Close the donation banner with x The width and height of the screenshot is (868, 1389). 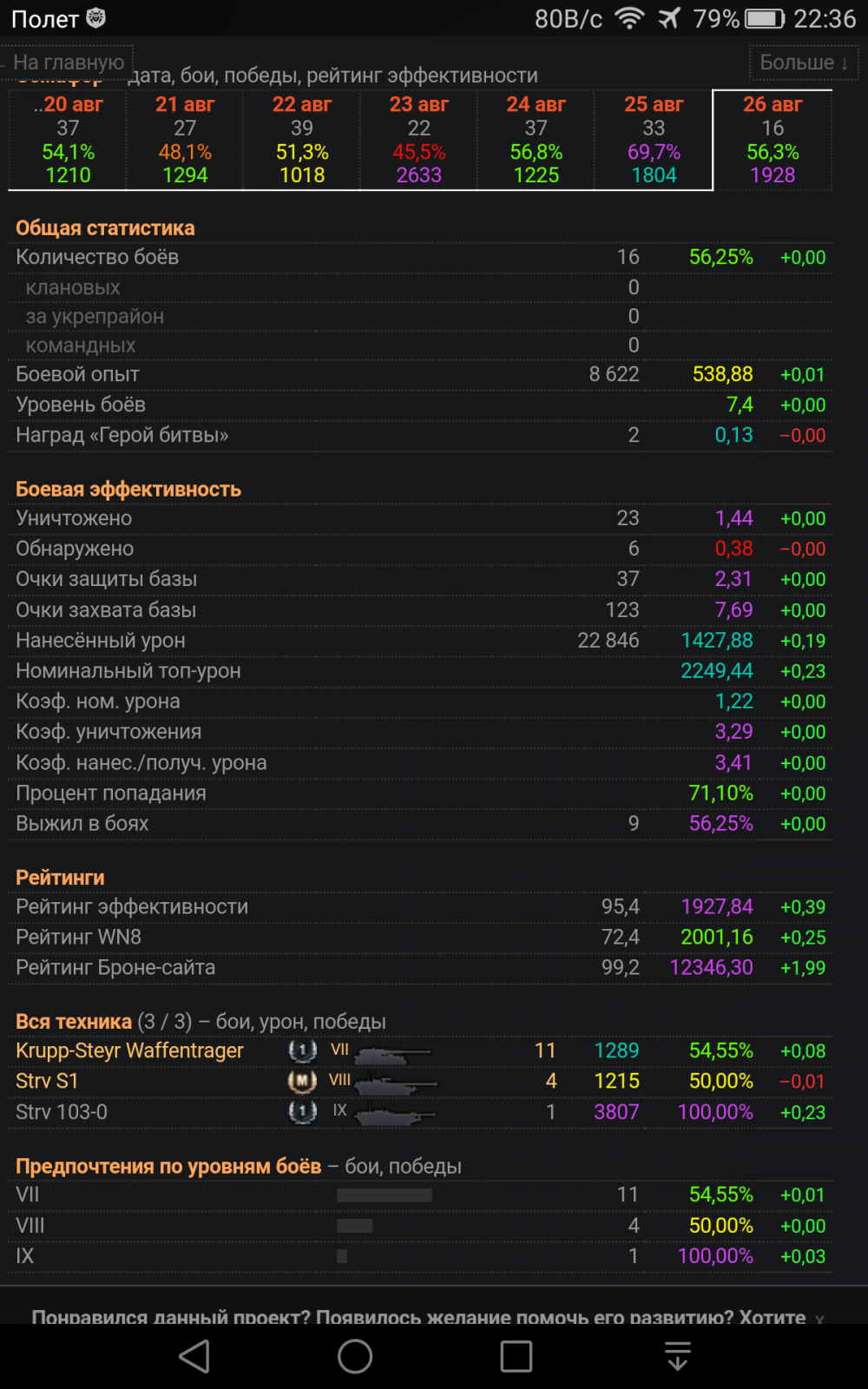coord(819,1319)
